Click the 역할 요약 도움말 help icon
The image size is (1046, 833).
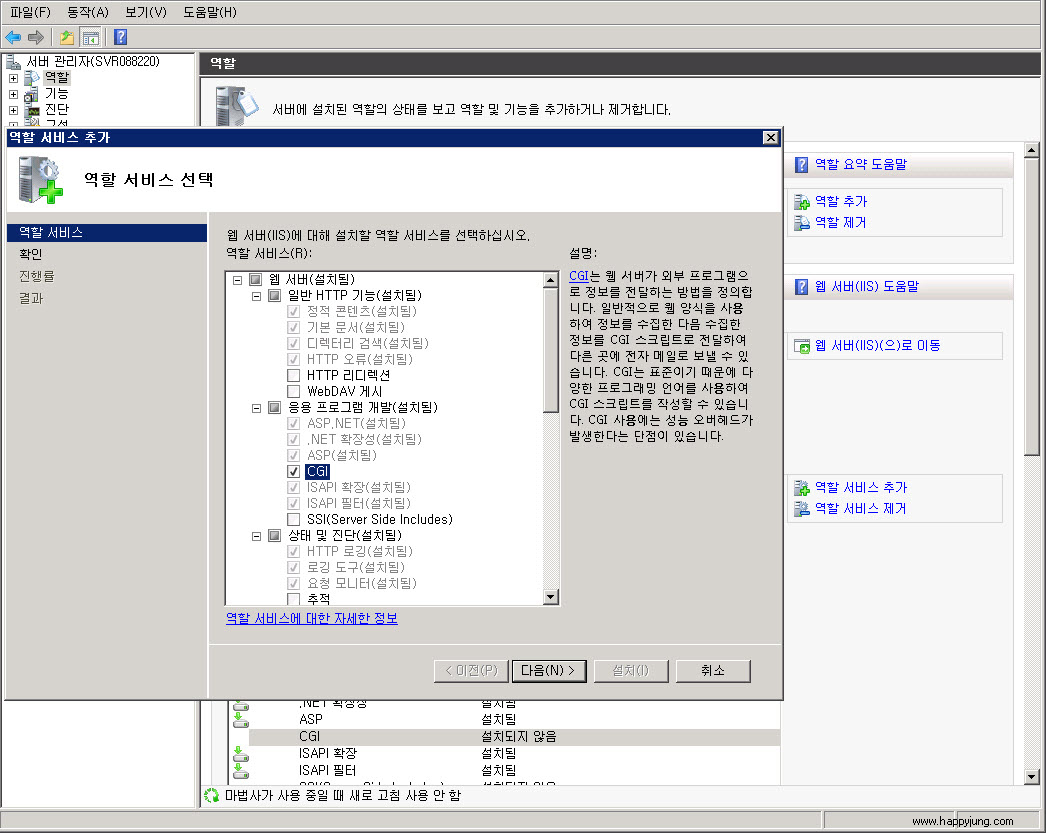pyautogui.click(x=801, y=165)
